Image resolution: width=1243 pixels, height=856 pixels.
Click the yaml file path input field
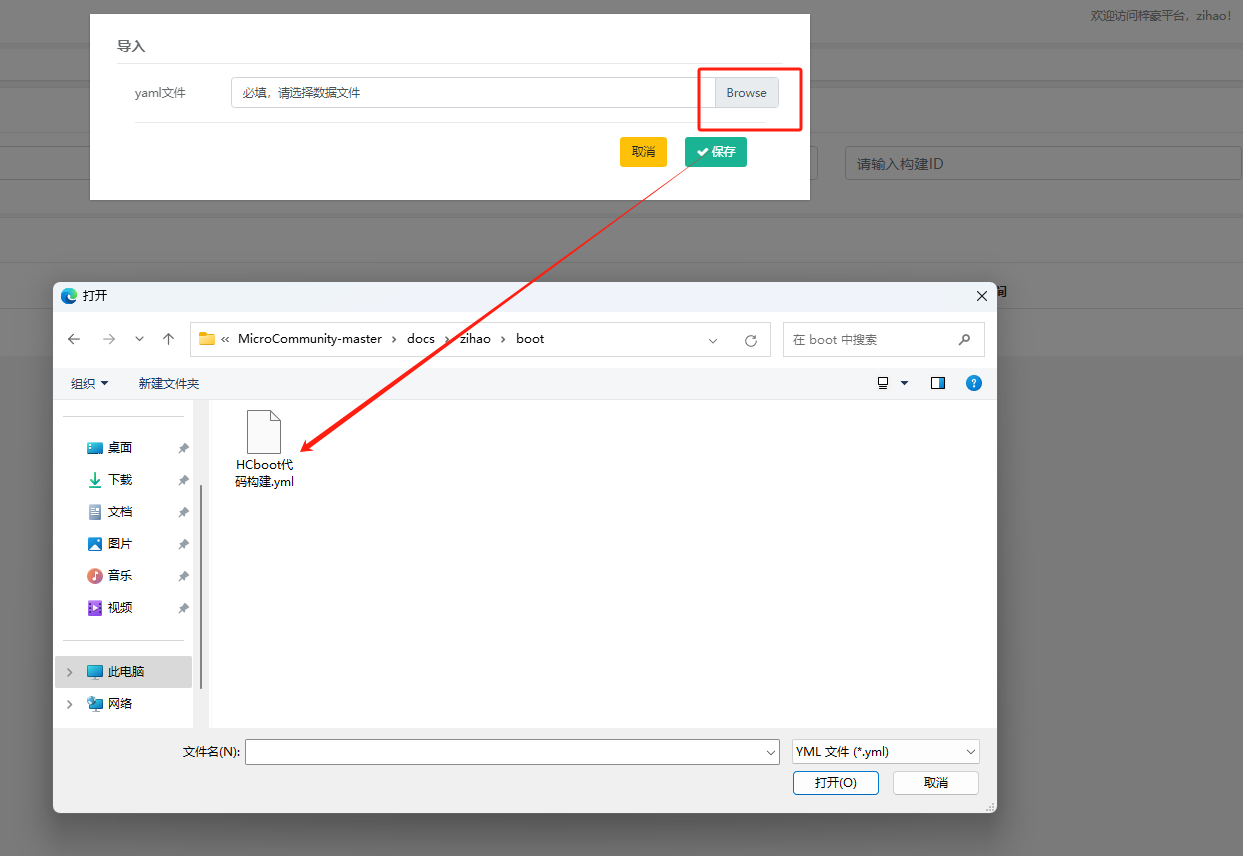[473, 93]
